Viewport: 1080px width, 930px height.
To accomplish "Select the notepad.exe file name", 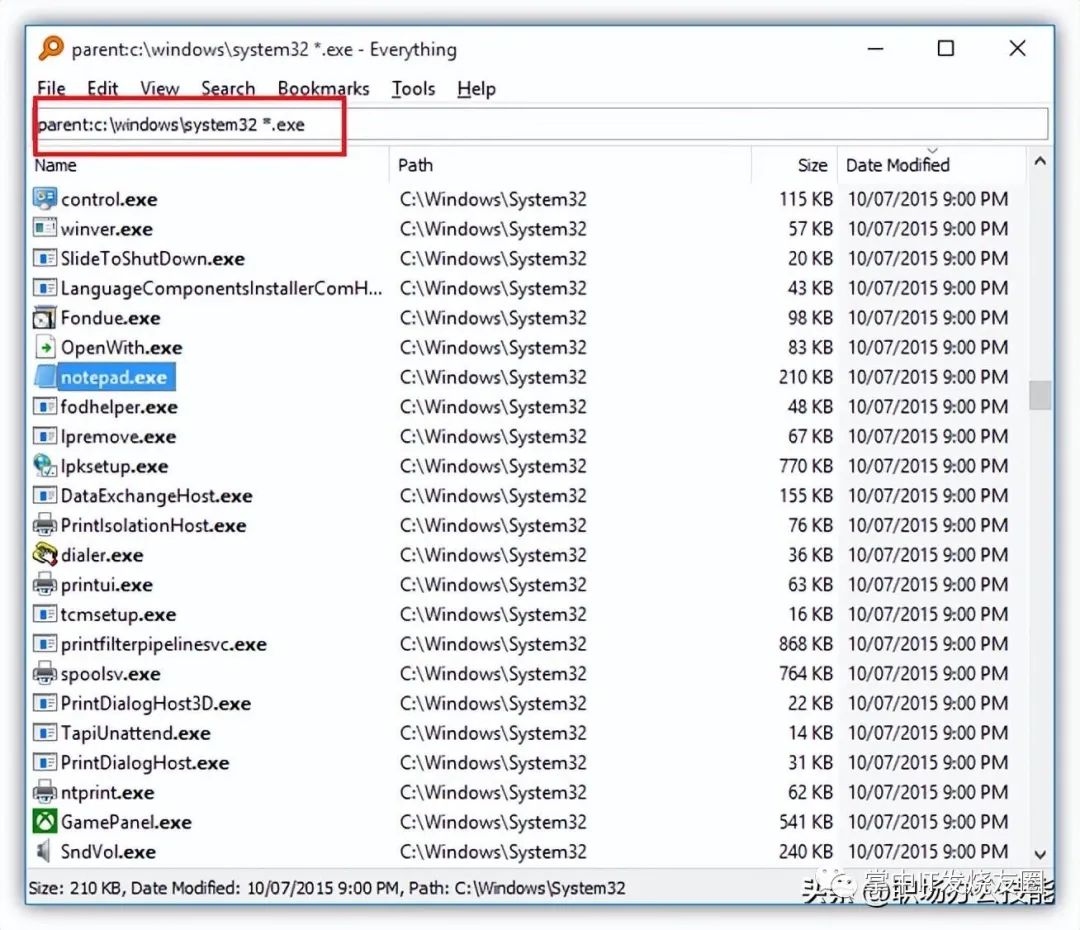I will 114,378.
